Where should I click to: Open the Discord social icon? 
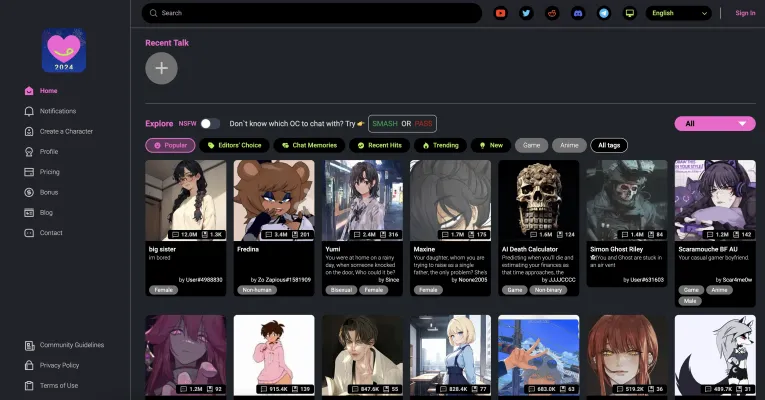578,13
